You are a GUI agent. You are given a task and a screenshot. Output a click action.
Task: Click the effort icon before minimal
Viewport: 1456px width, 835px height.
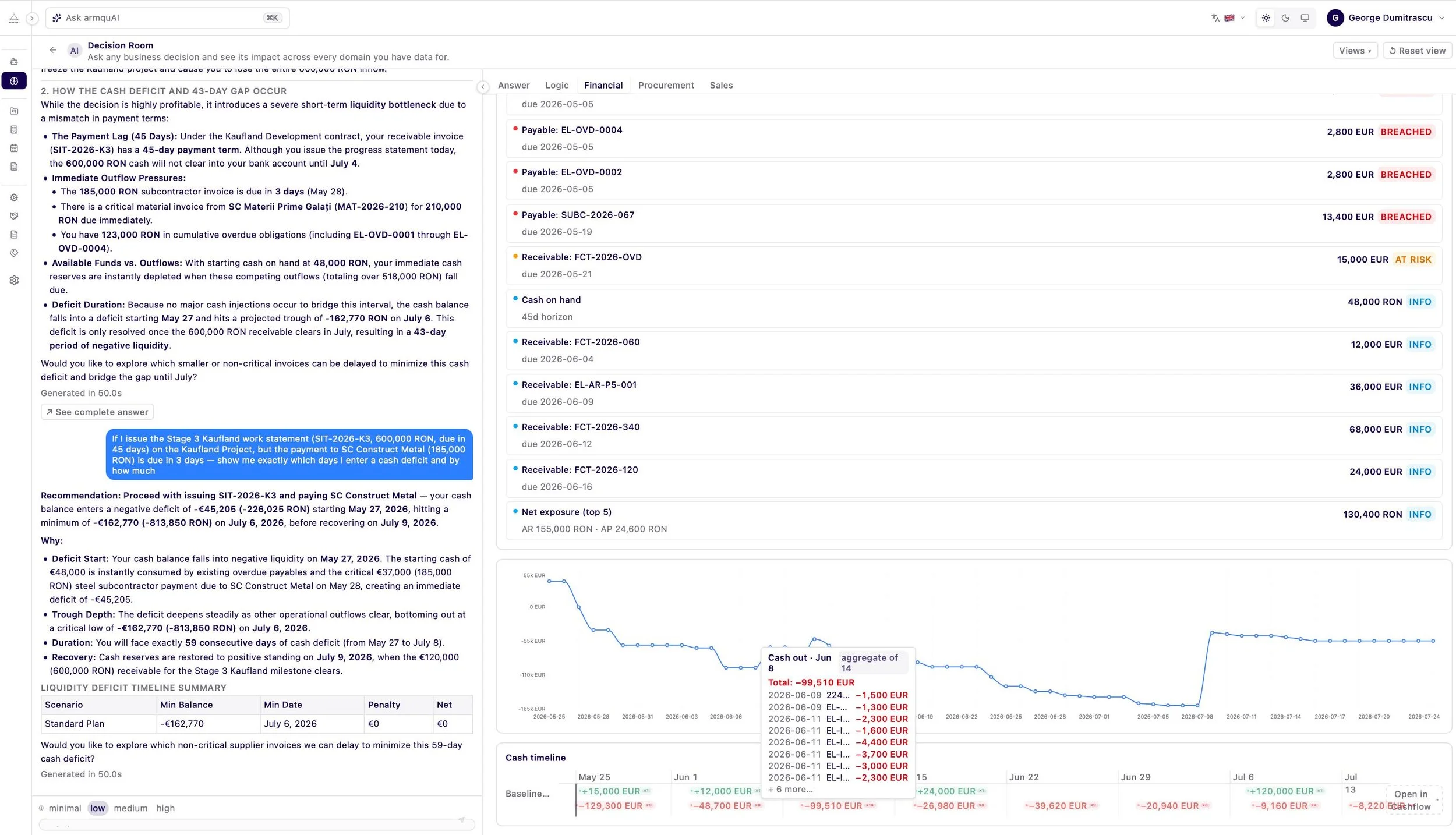[41, 808]
